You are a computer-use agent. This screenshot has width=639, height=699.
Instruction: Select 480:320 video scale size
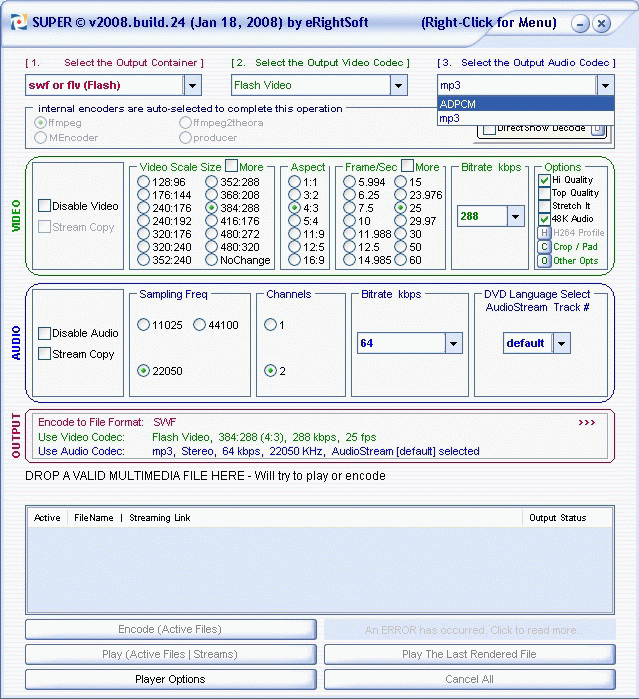point(211,247)
